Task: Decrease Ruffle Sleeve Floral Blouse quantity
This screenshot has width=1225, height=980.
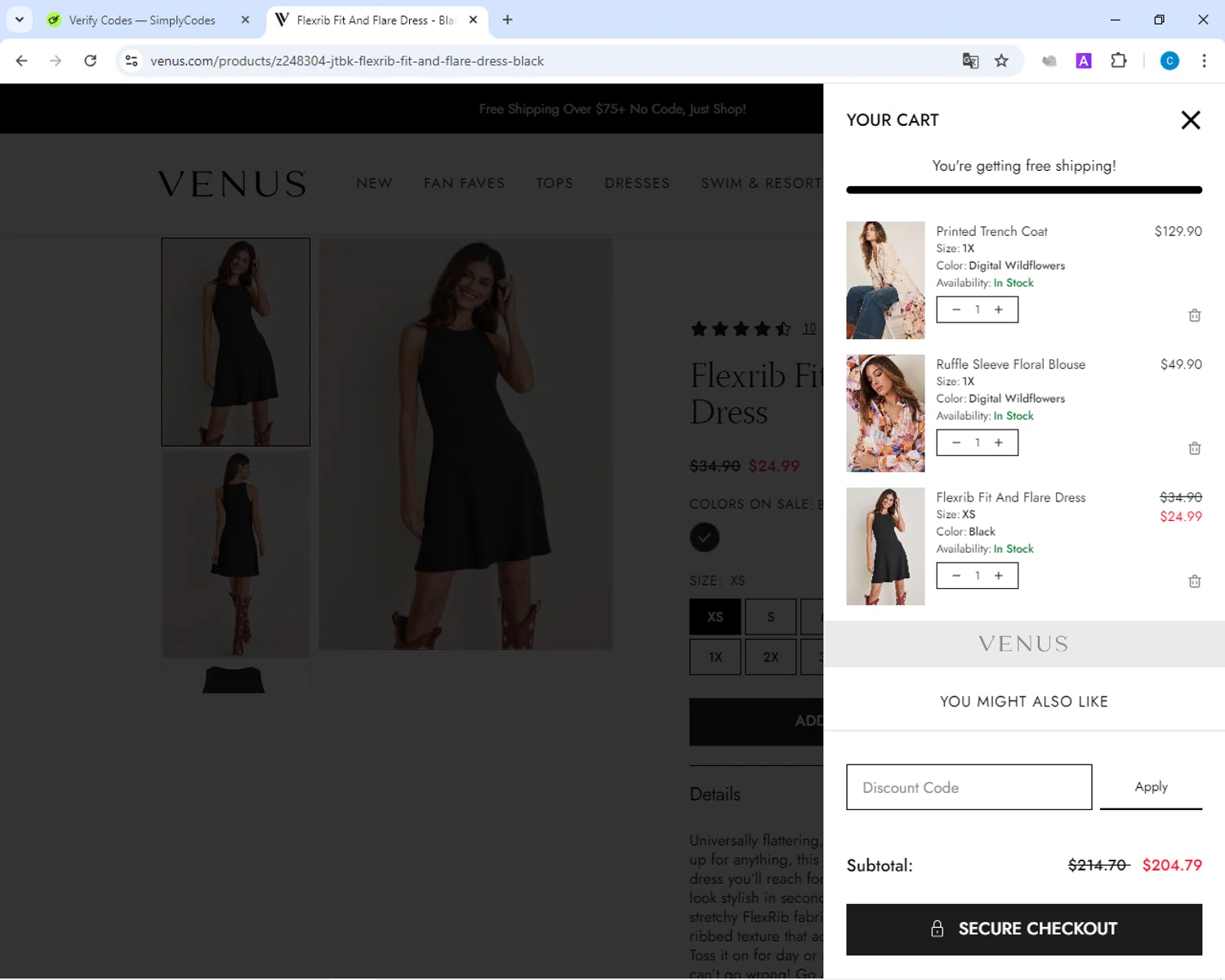Action: 955,443
